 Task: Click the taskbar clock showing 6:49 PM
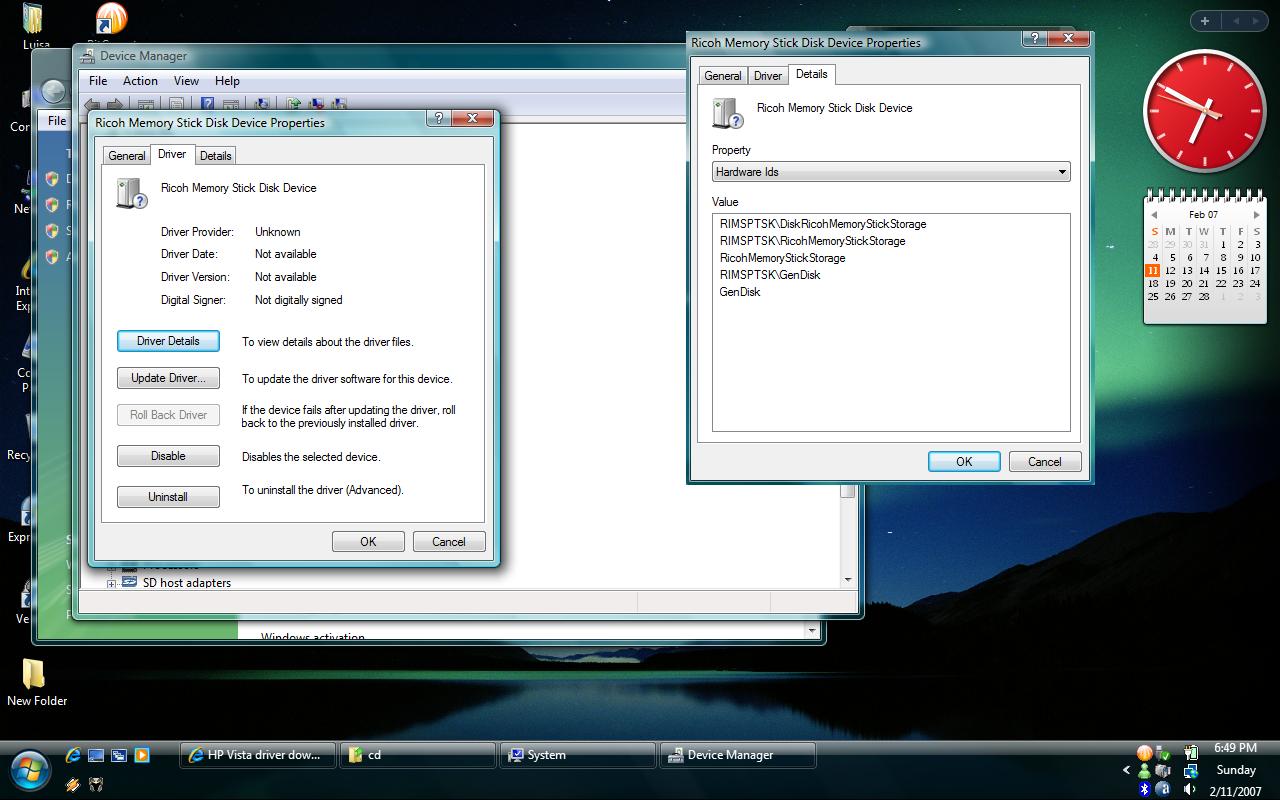[x=1235, y=748]
